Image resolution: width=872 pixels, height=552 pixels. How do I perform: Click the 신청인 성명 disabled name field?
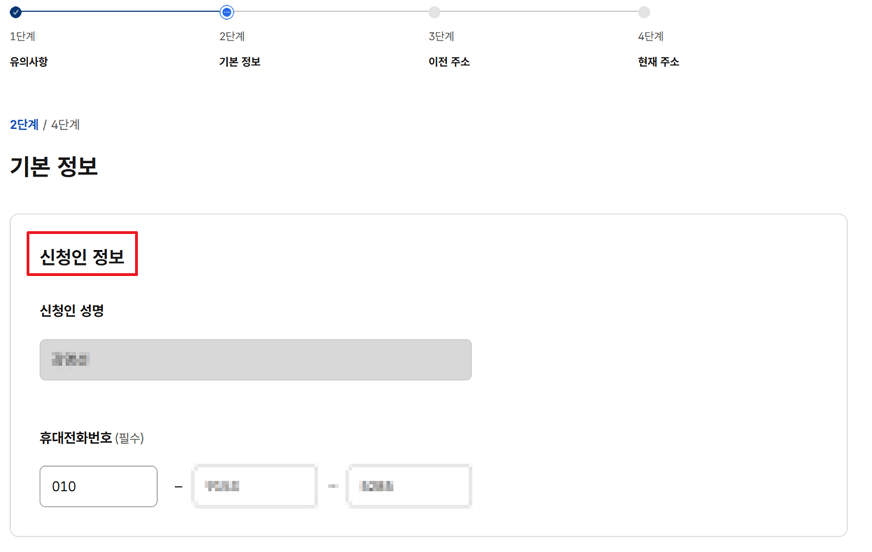tap(255, 360)
